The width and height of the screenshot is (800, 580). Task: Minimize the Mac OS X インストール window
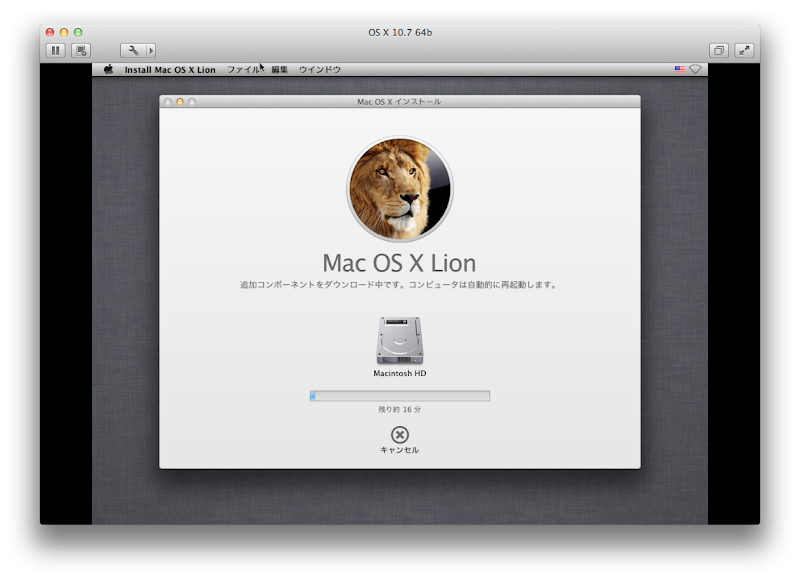click(x=180, y=102)
